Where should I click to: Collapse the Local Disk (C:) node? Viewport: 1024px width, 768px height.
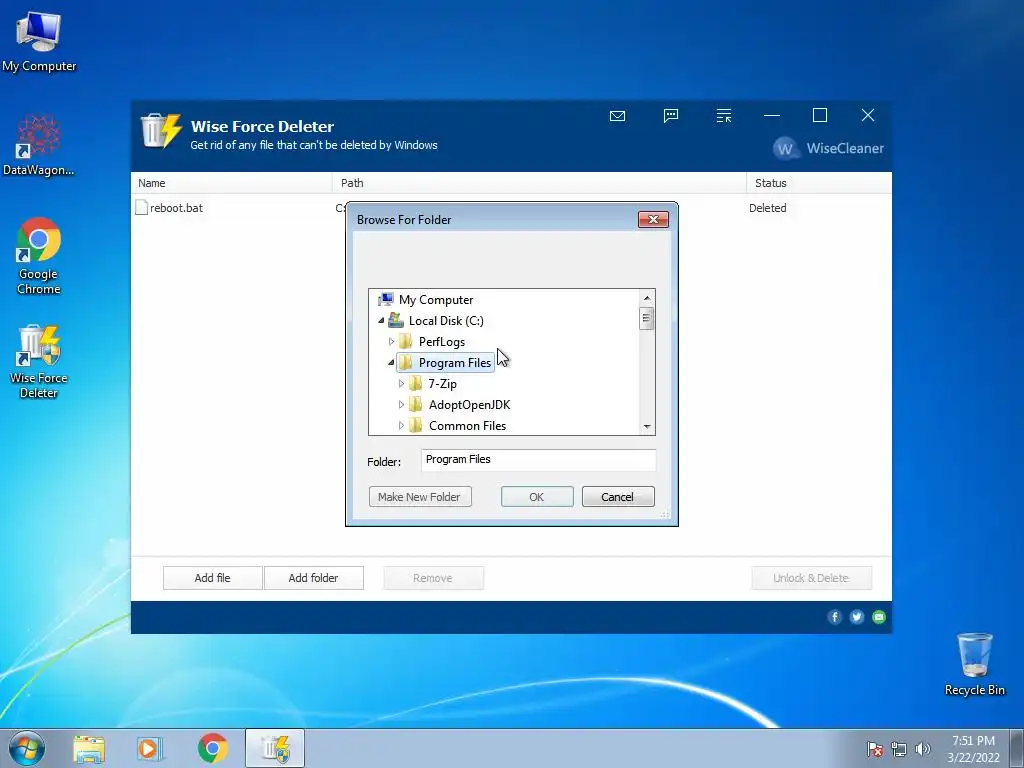click(381, 321)
